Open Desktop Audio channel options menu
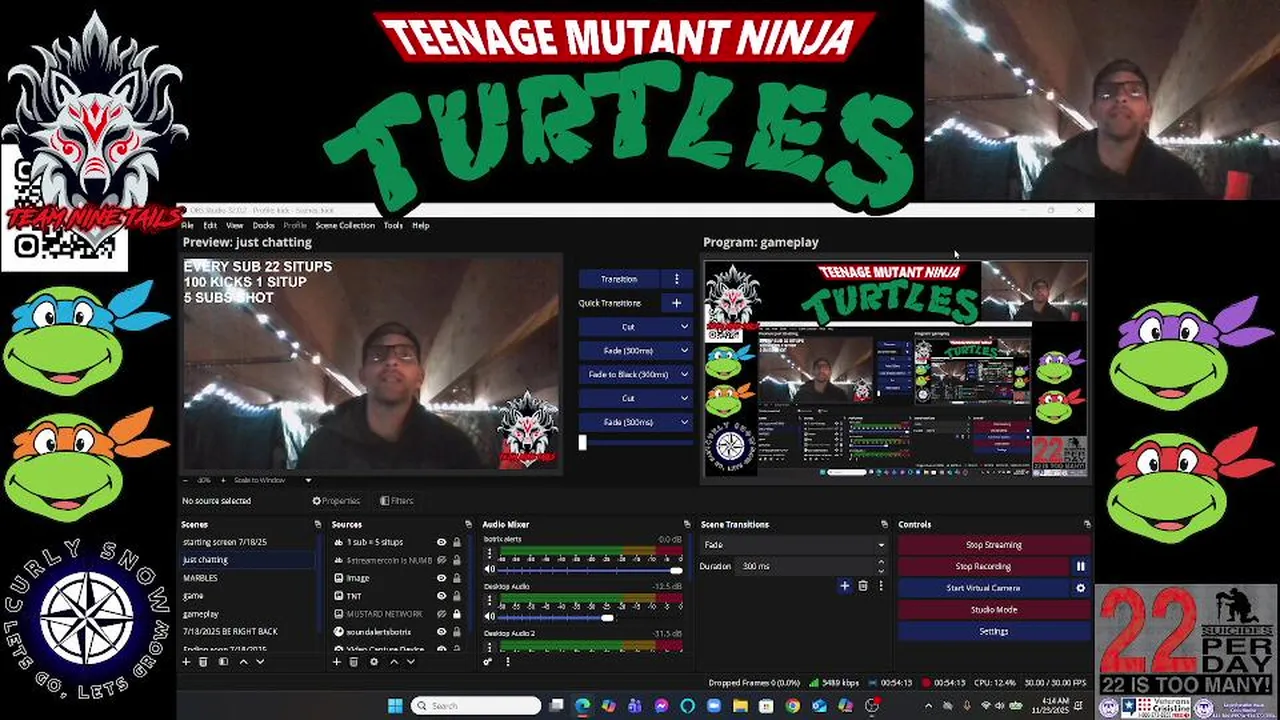This screenshot has width=1280, height=720. pos(489,601)
